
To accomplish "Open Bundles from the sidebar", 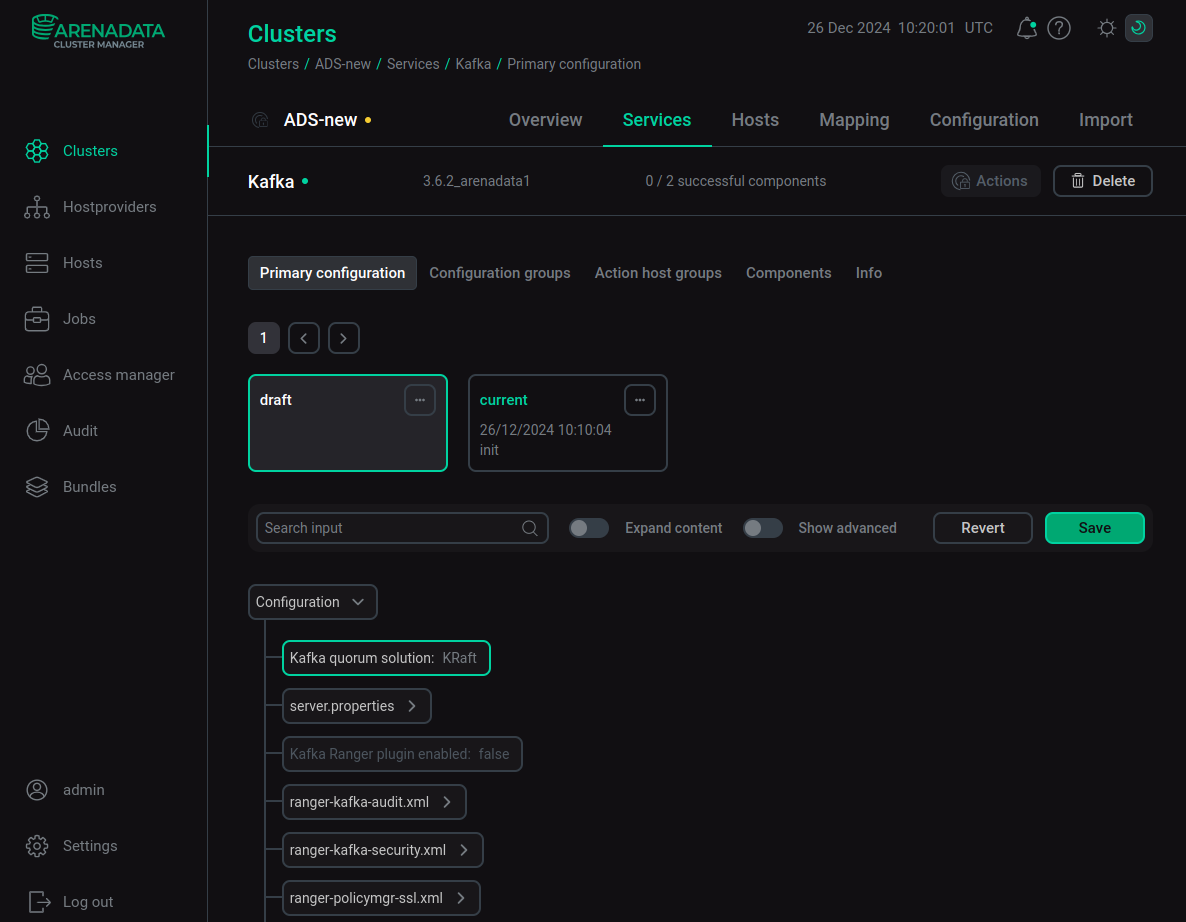I will 89,487.
